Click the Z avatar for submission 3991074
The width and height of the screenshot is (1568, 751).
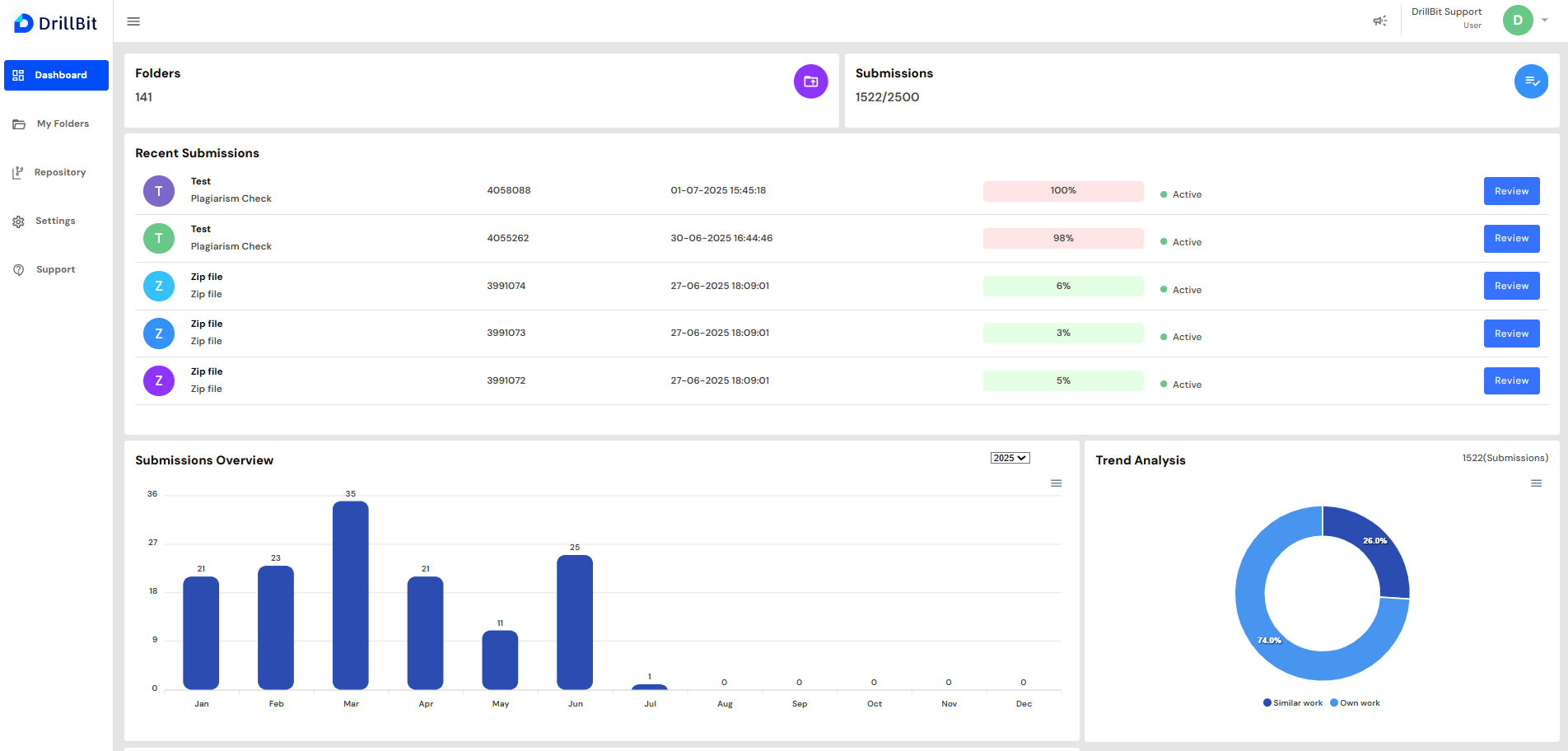(159, 286)
